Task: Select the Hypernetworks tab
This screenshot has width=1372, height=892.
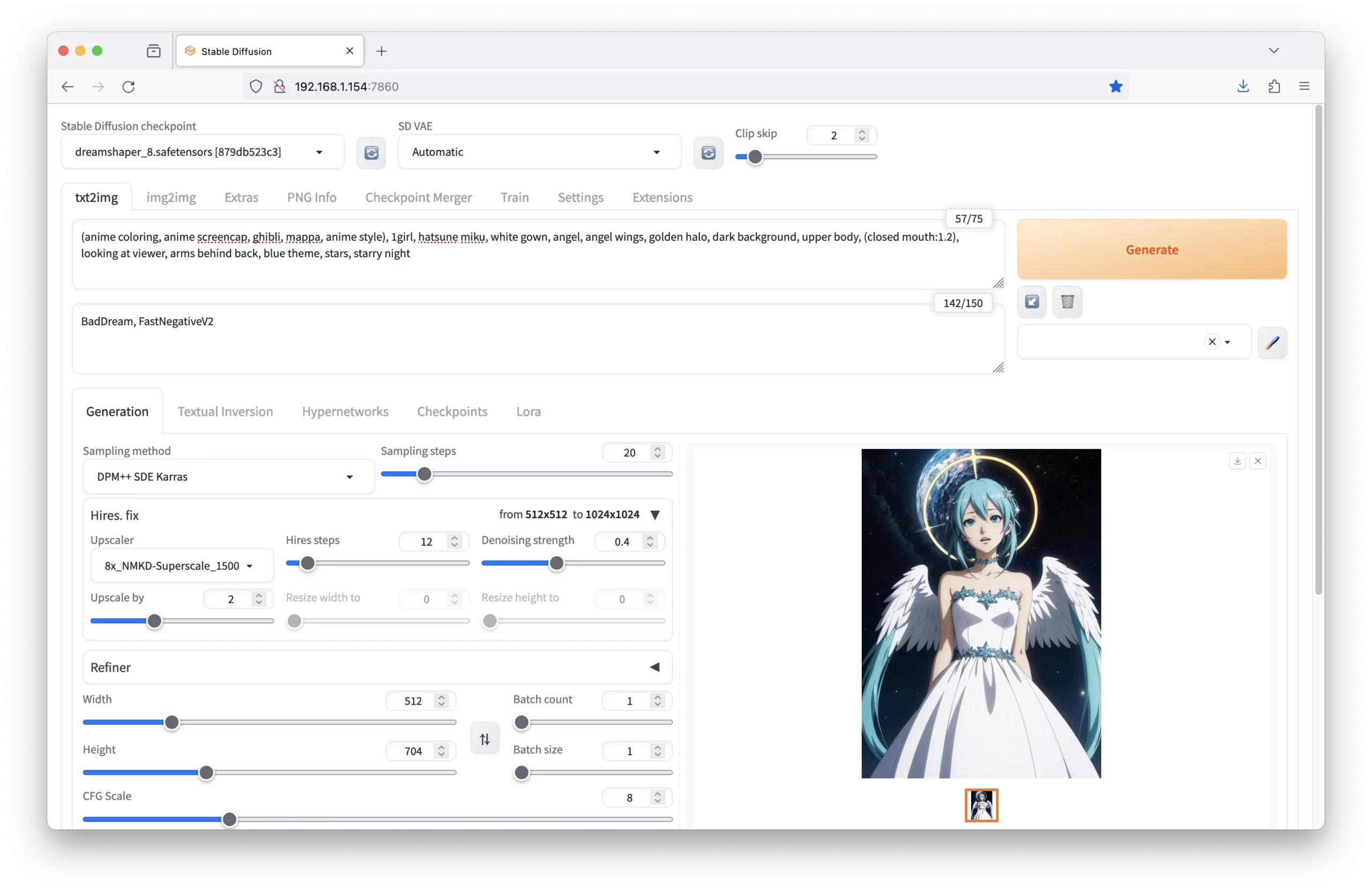Action: coord(345,411)
